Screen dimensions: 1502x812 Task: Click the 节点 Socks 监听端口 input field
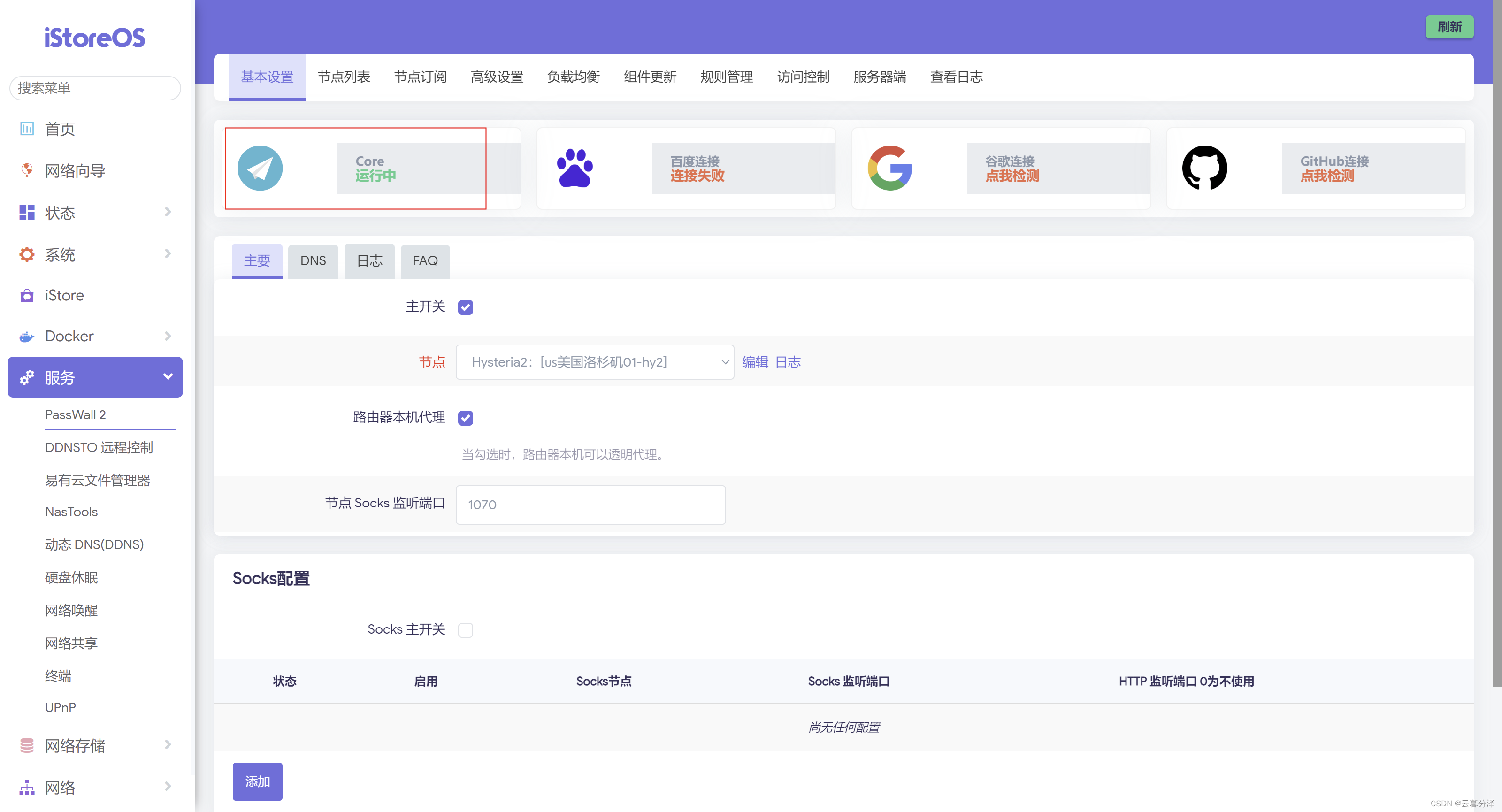(590, 505)
